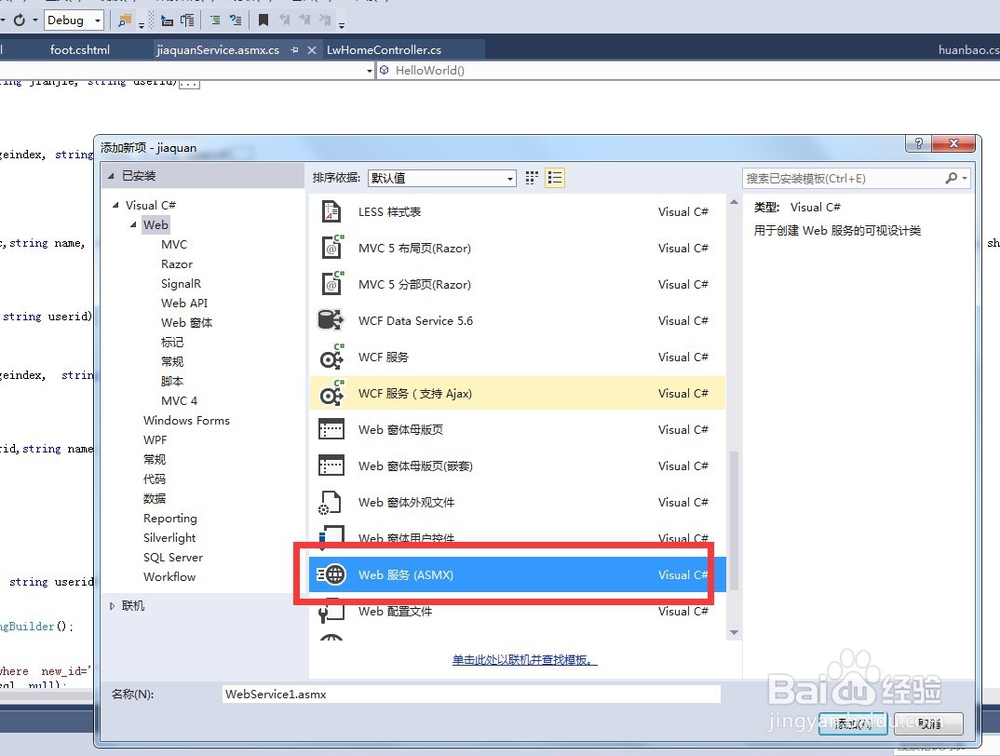Pin the jiaquanService.asmx.cs tab

coord(294,50)
